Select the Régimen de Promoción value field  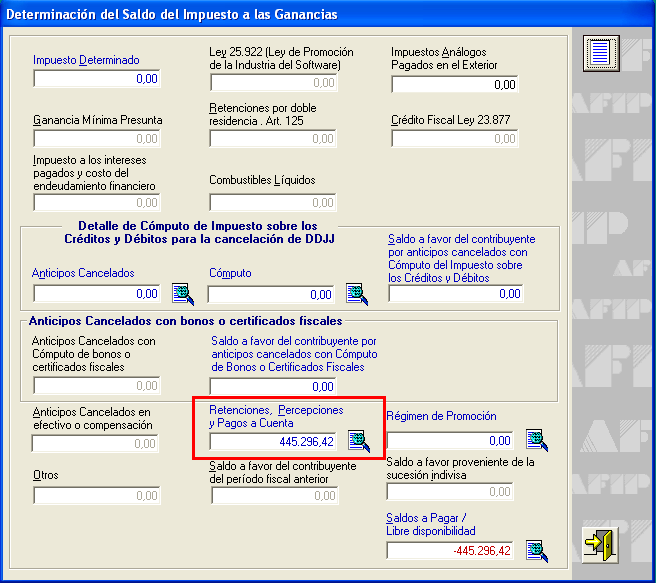pos(450,441)
